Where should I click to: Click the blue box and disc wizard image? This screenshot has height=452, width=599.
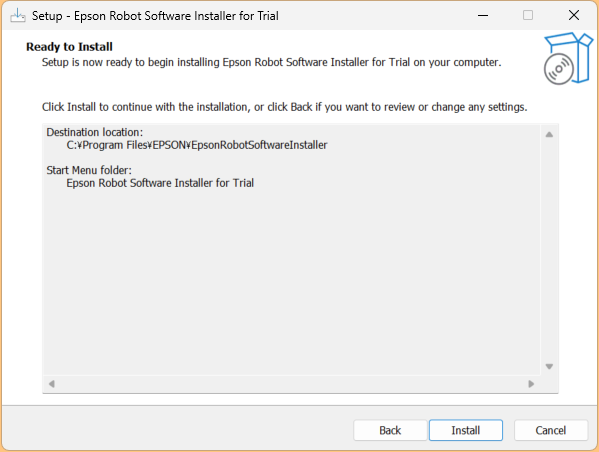pos(568,58)
